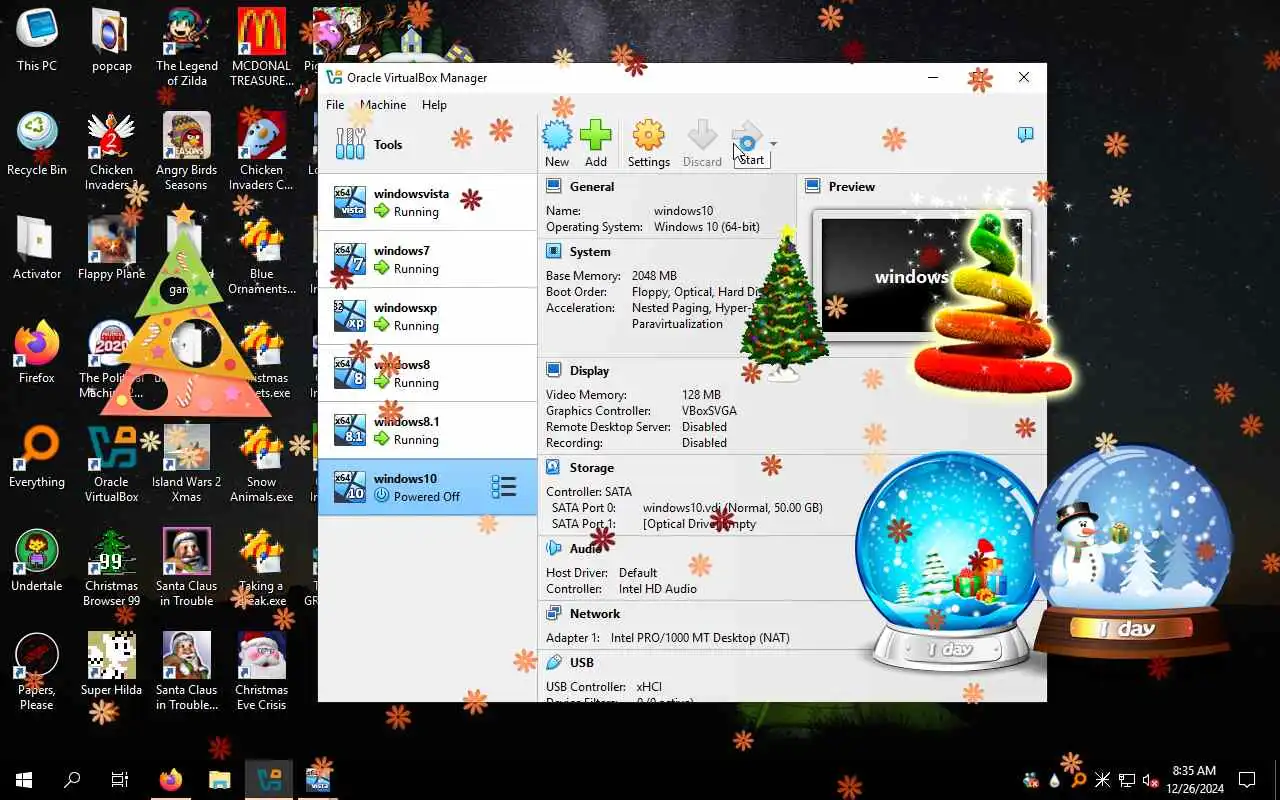Open the taskbar clock and date

pyautogui.click(x=1194, y=780)
